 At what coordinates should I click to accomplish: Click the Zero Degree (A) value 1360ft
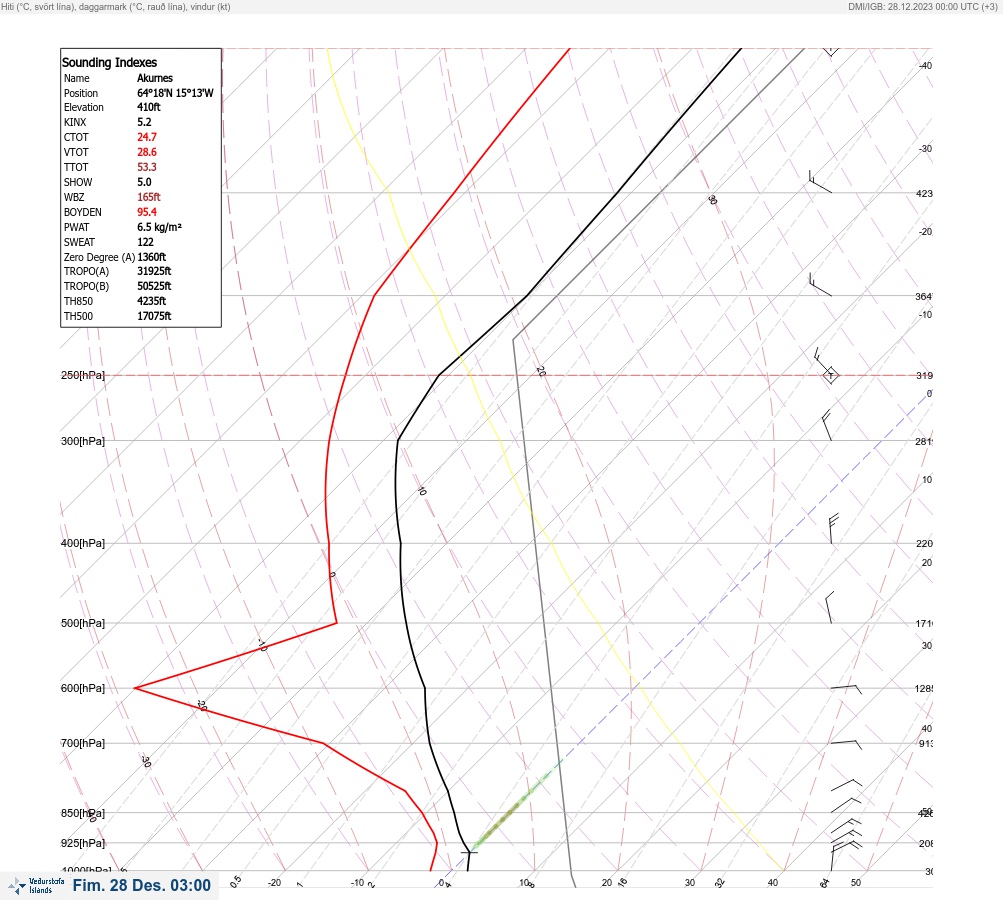152,257
